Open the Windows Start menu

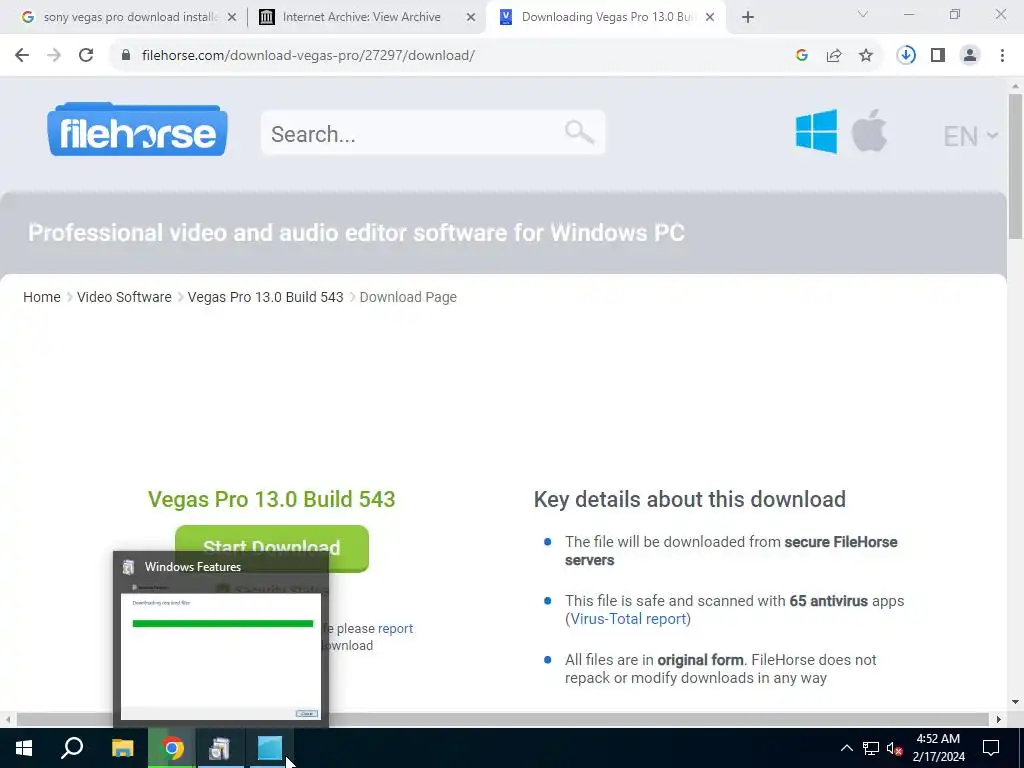[24, 748]
